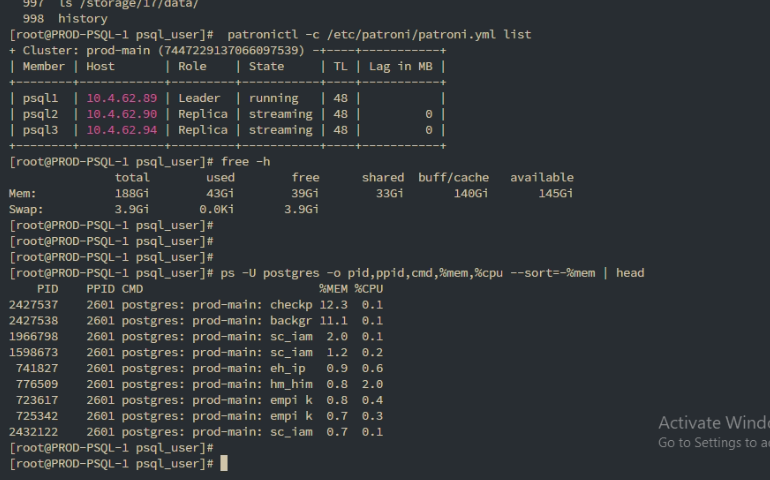Place cursor at the last command prompt
The image size is (770, 480).
224,464
